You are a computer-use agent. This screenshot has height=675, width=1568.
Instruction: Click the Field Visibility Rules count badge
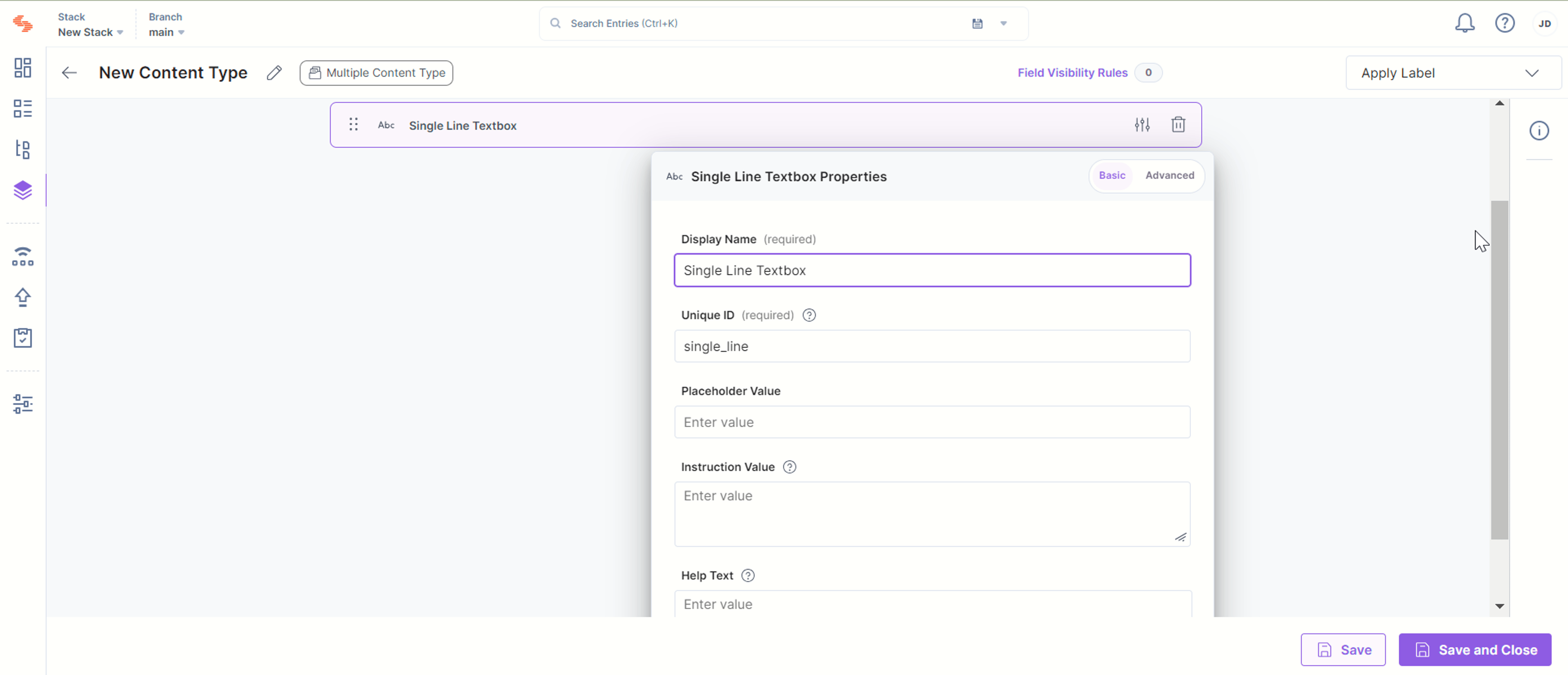pyautogui.click(x=1148, y=73)
